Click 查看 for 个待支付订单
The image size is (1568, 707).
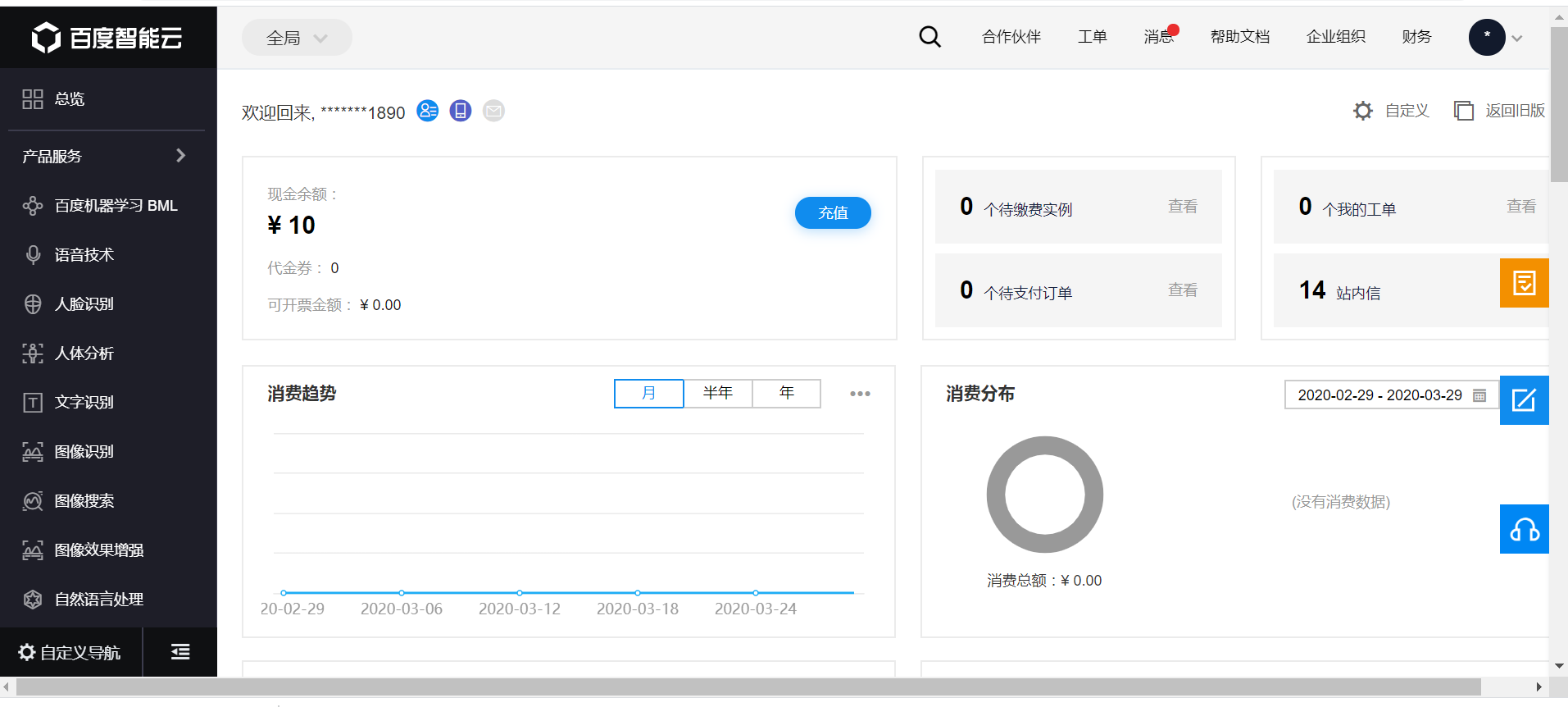click(x=1183, y=290)
